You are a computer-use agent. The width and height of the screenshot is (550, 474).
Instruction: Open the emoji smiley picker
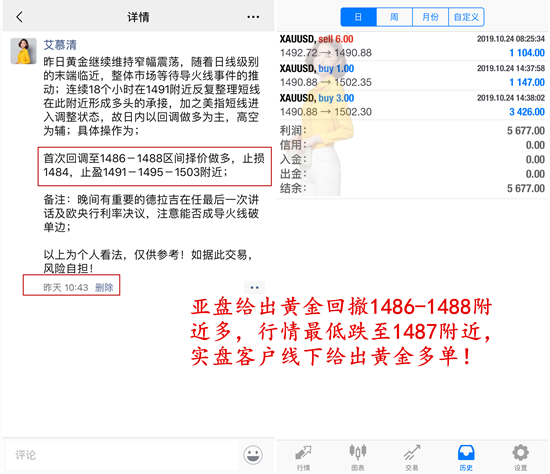click(253, 455)
